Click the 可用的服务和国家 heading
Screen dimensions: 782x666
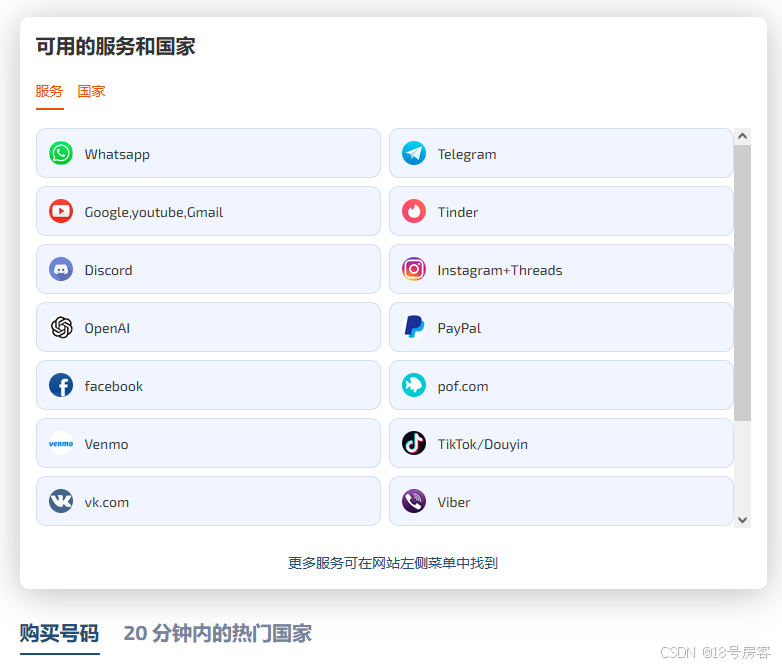(x=115, y=46)
